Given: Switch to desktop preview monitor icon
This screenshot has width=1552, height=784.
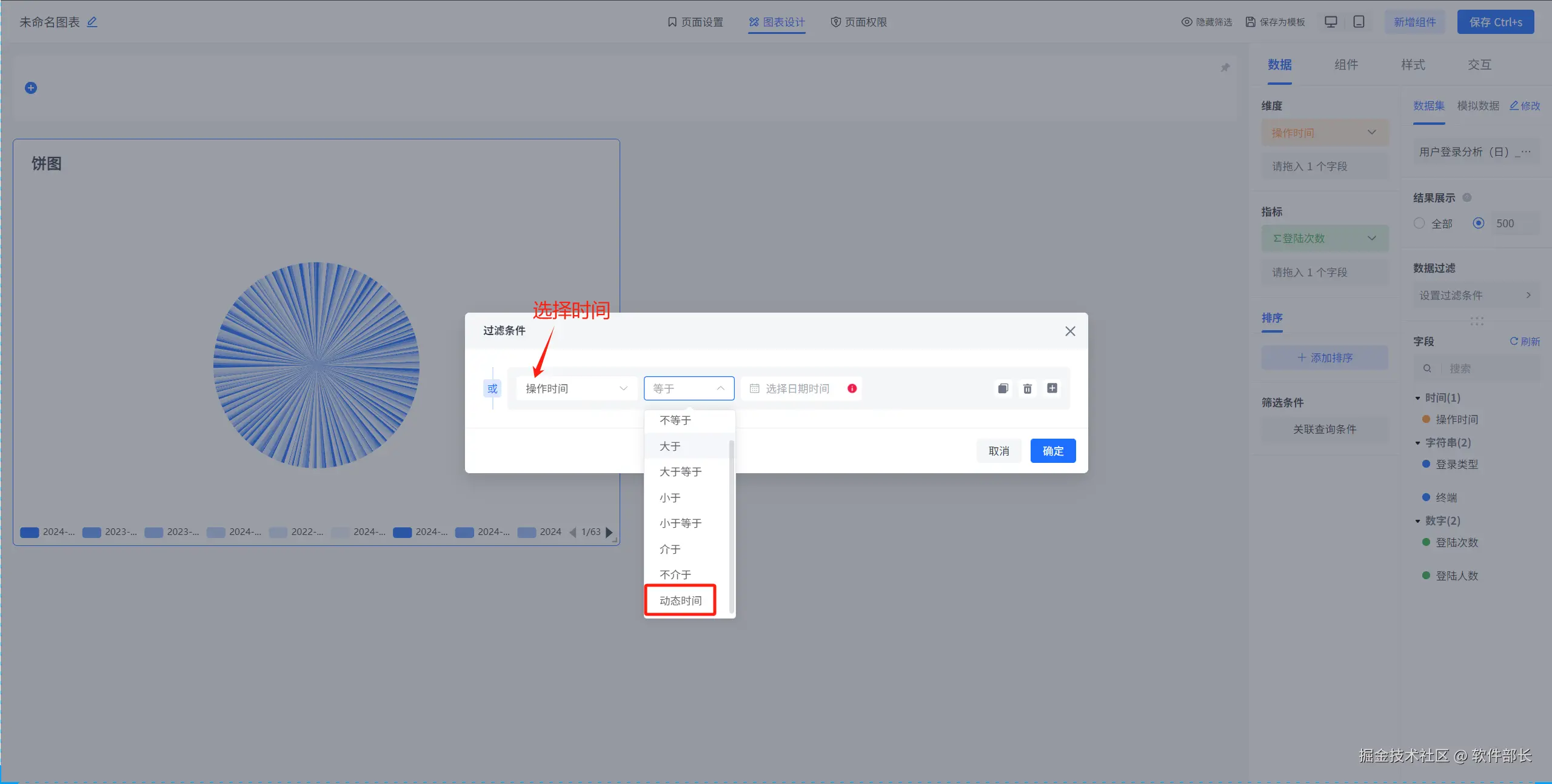Looking at the screenshot, I should 1331,22.
